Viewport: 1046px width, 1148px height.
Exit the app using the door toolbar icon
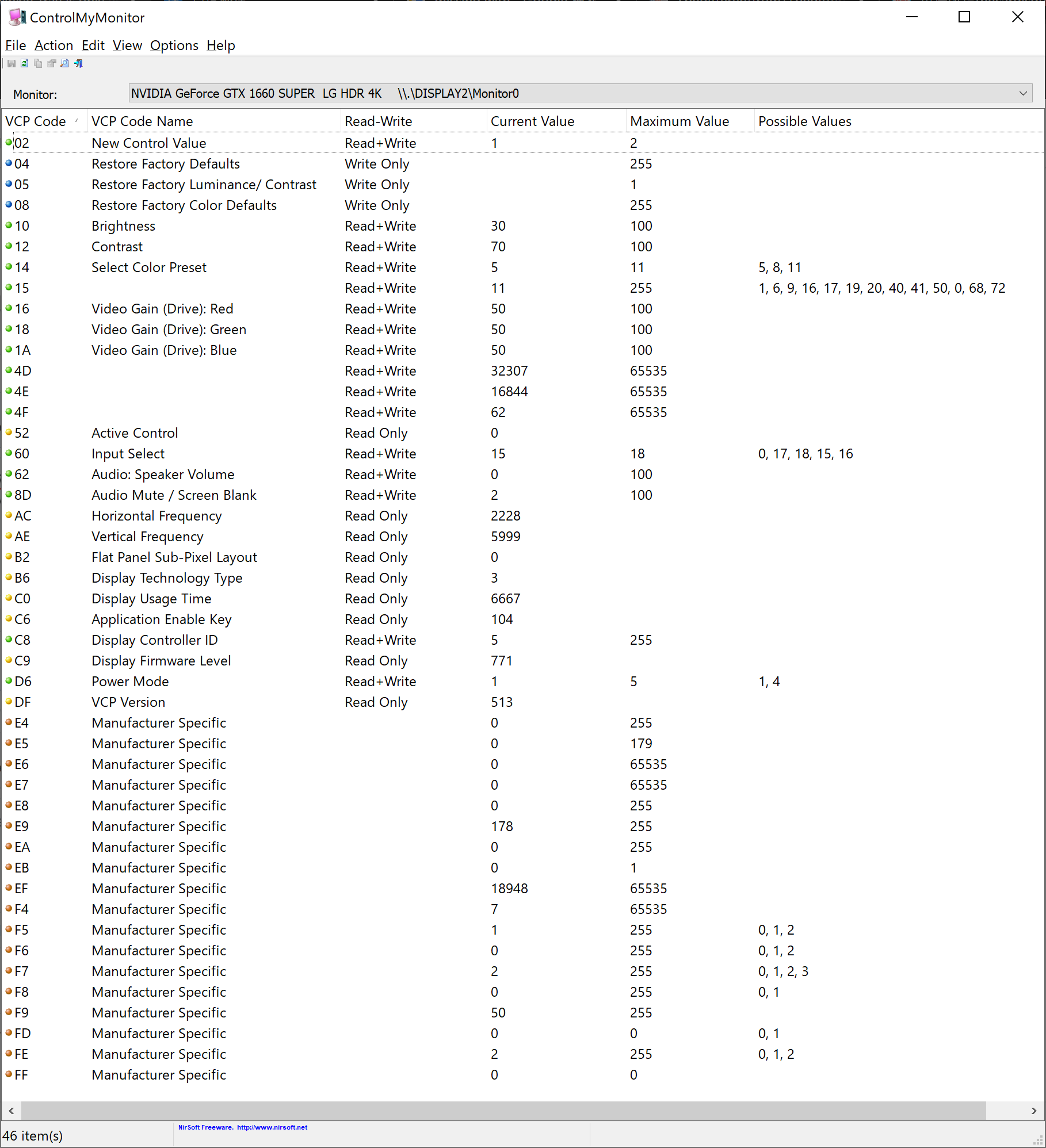78,63
